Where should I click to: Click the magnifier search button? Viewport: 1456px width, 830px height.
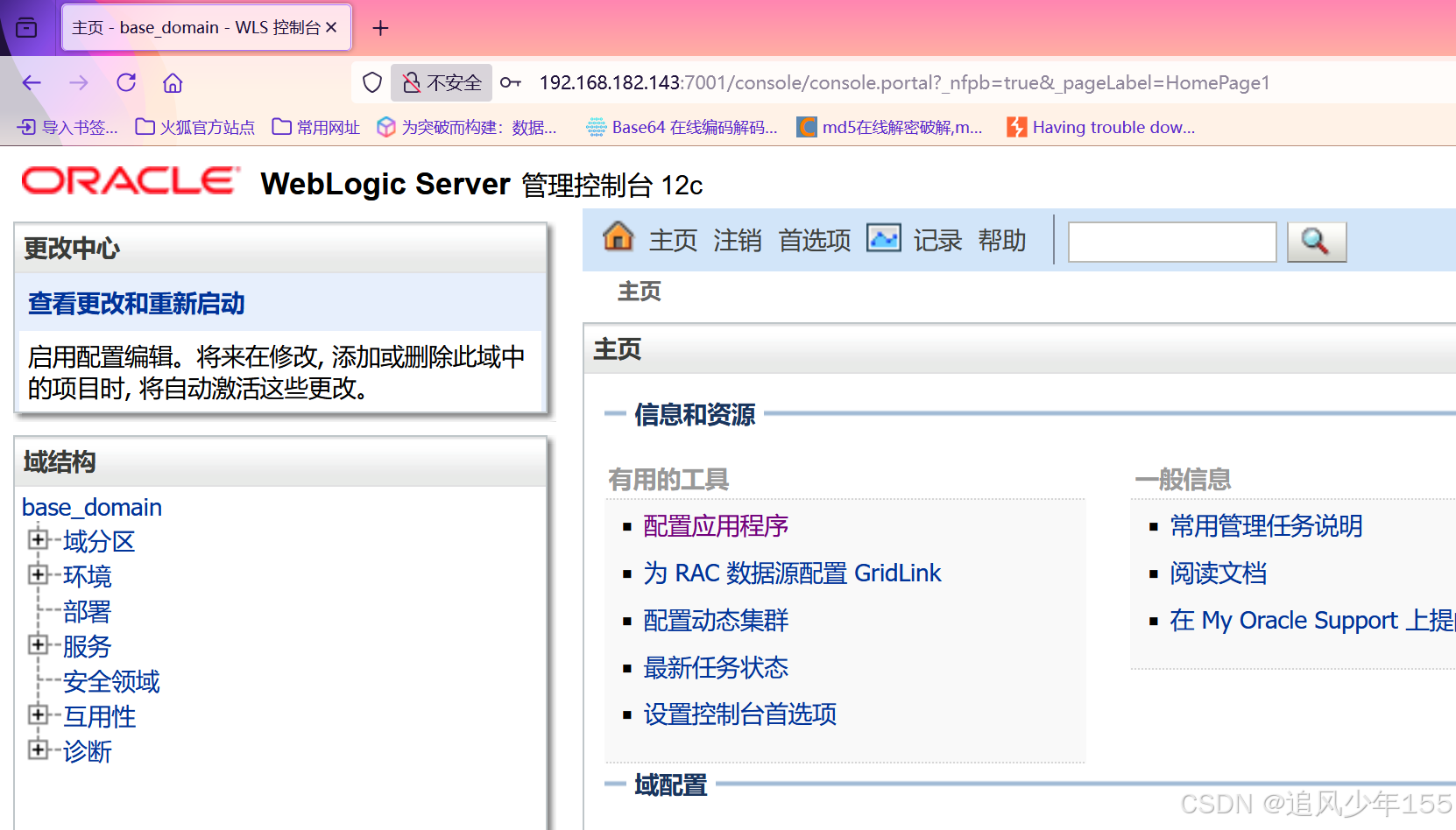pos(1316,242)
